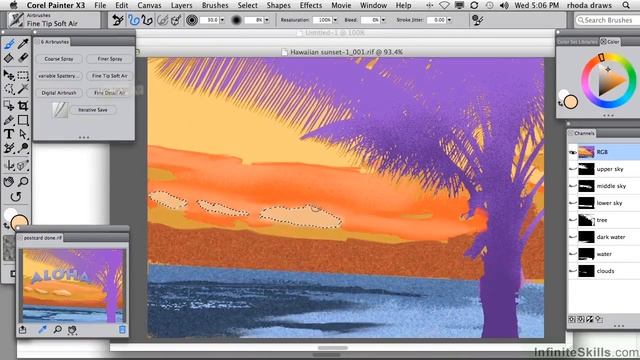Click the Align to Path icon
The image size is (640, 360).
point(162,20)
